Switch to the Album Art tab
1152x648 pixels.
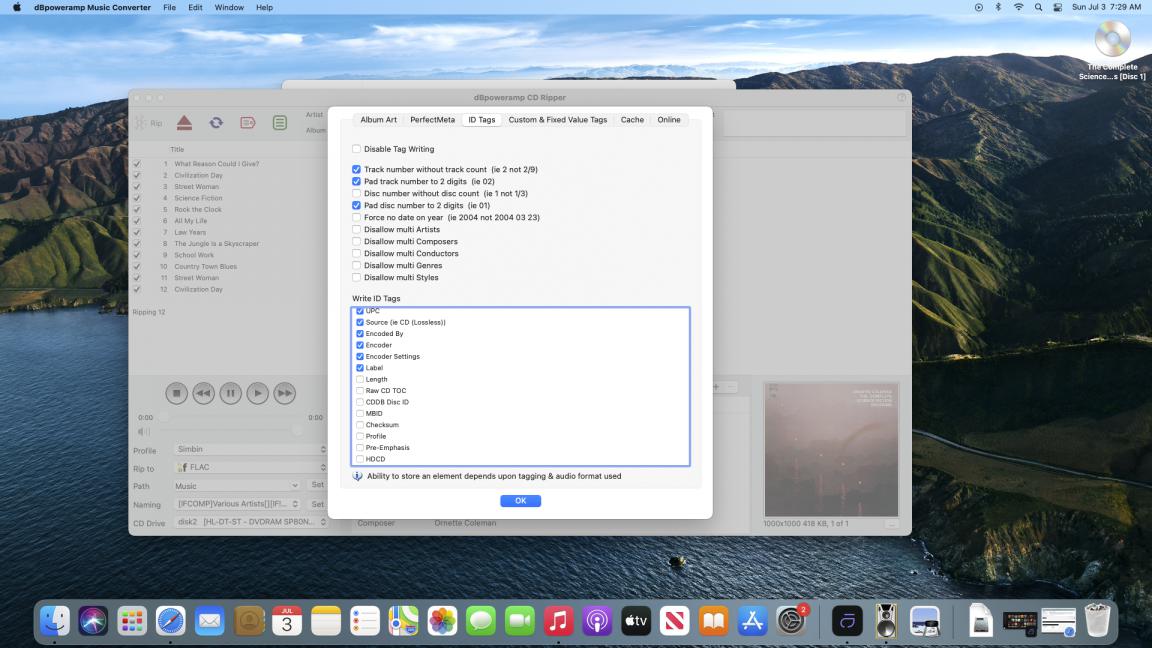point(378,120)
